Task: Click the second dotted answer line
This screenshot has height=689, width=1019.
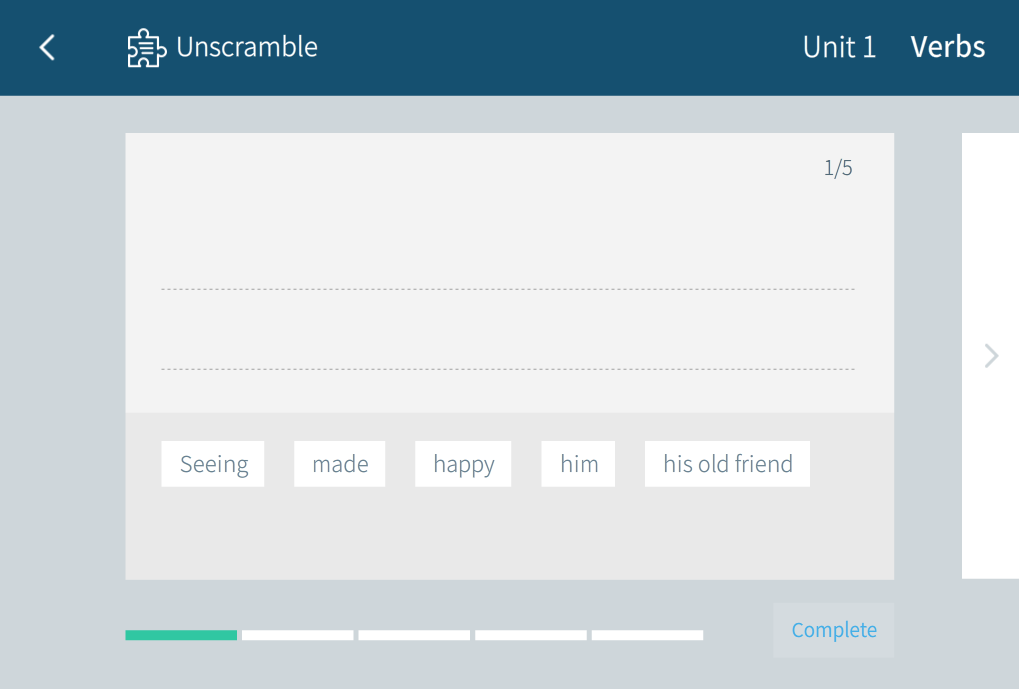Action: 508,368
